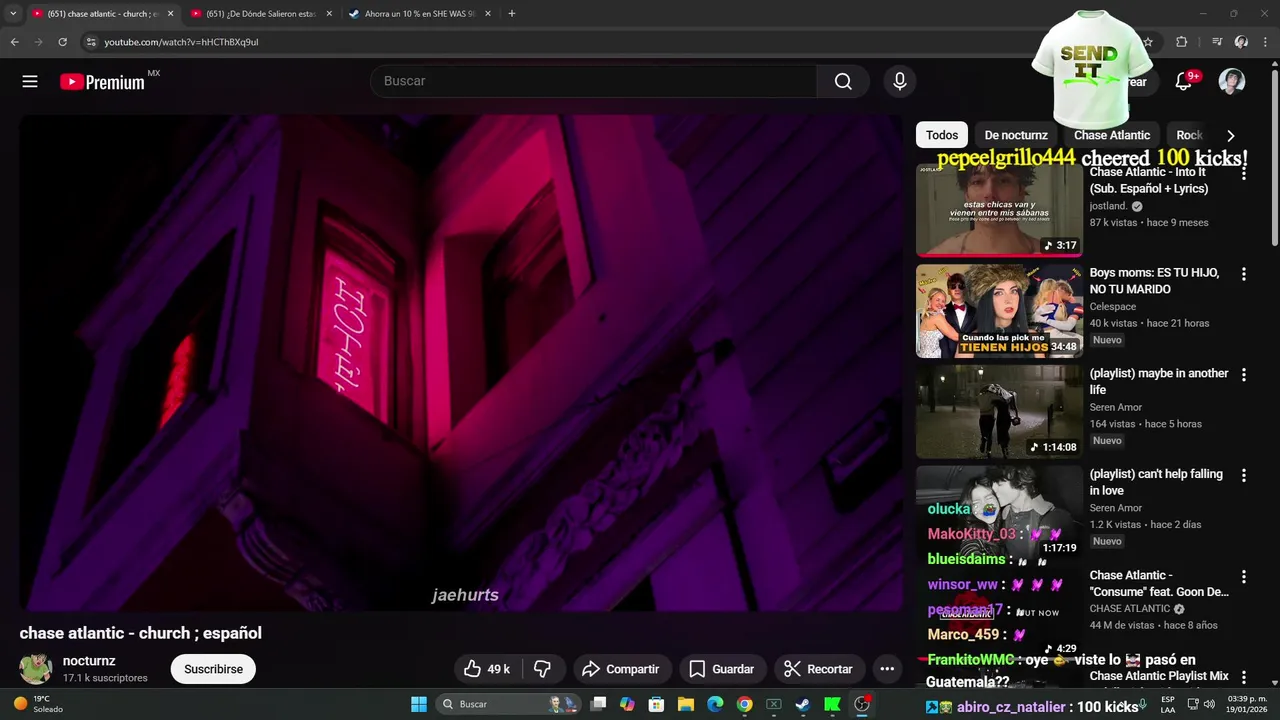The width and height of the screenshot is (1280, 720).
Task: Open Boys moms ES TU HIJO thumbnail
Action: [999, 311]
